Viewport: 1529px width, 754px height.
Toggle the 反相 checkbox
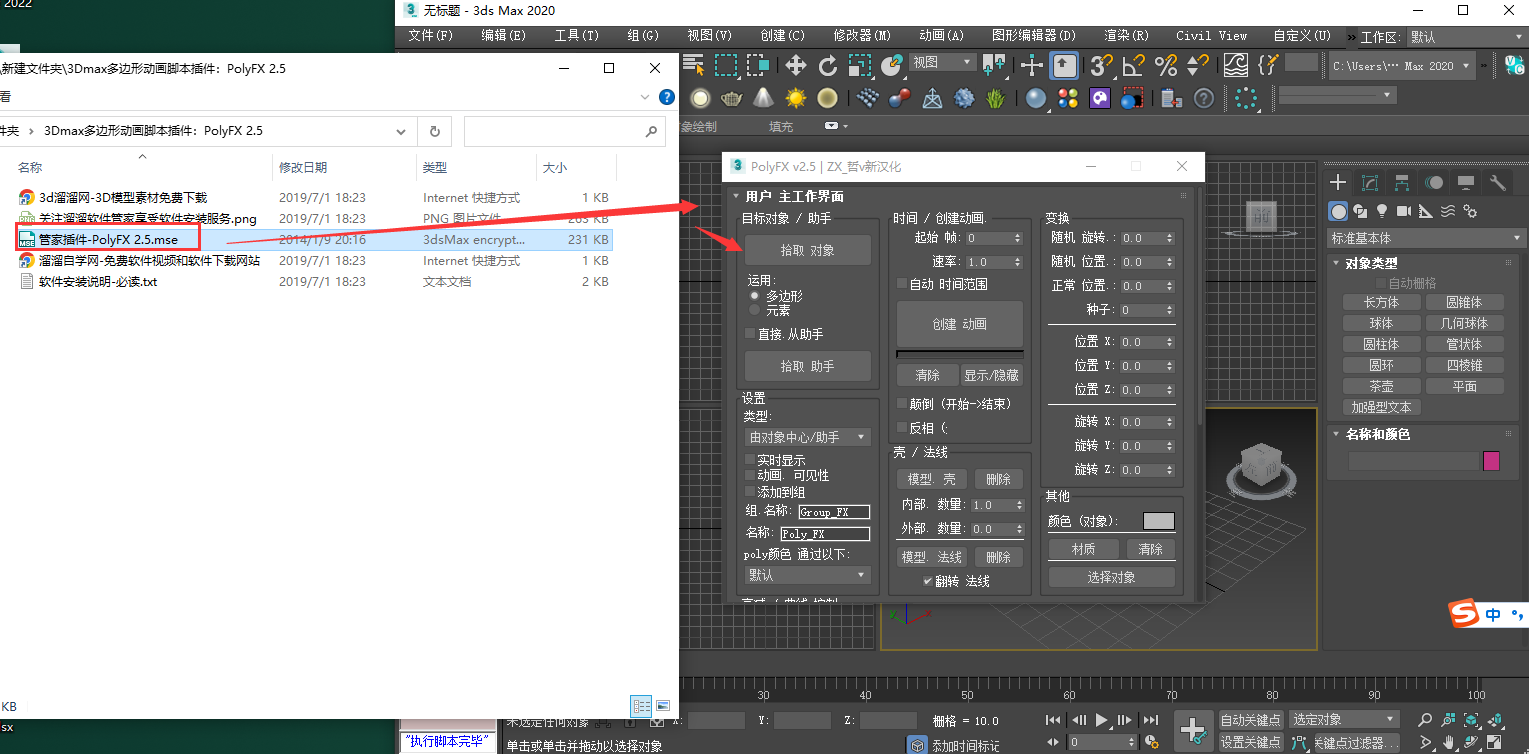(901, 427)
